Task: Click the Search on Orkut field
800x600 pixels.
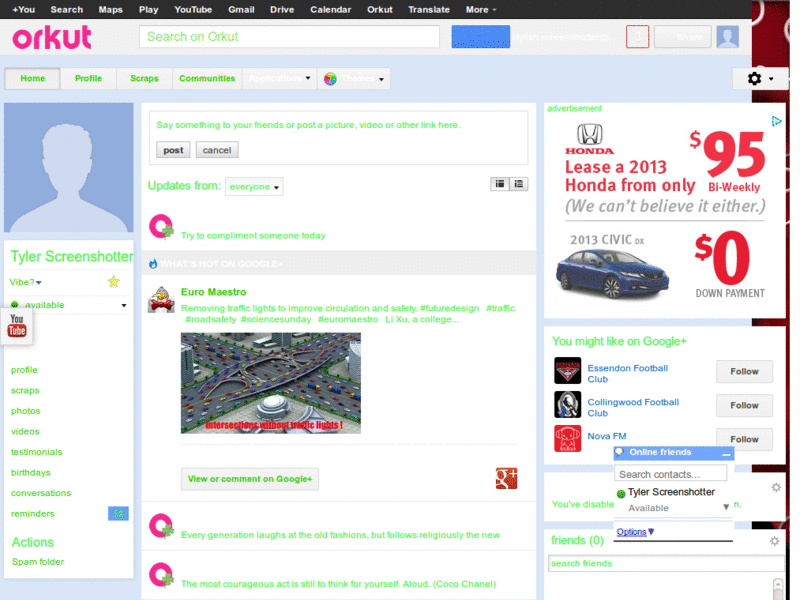Action: (289, 37)
